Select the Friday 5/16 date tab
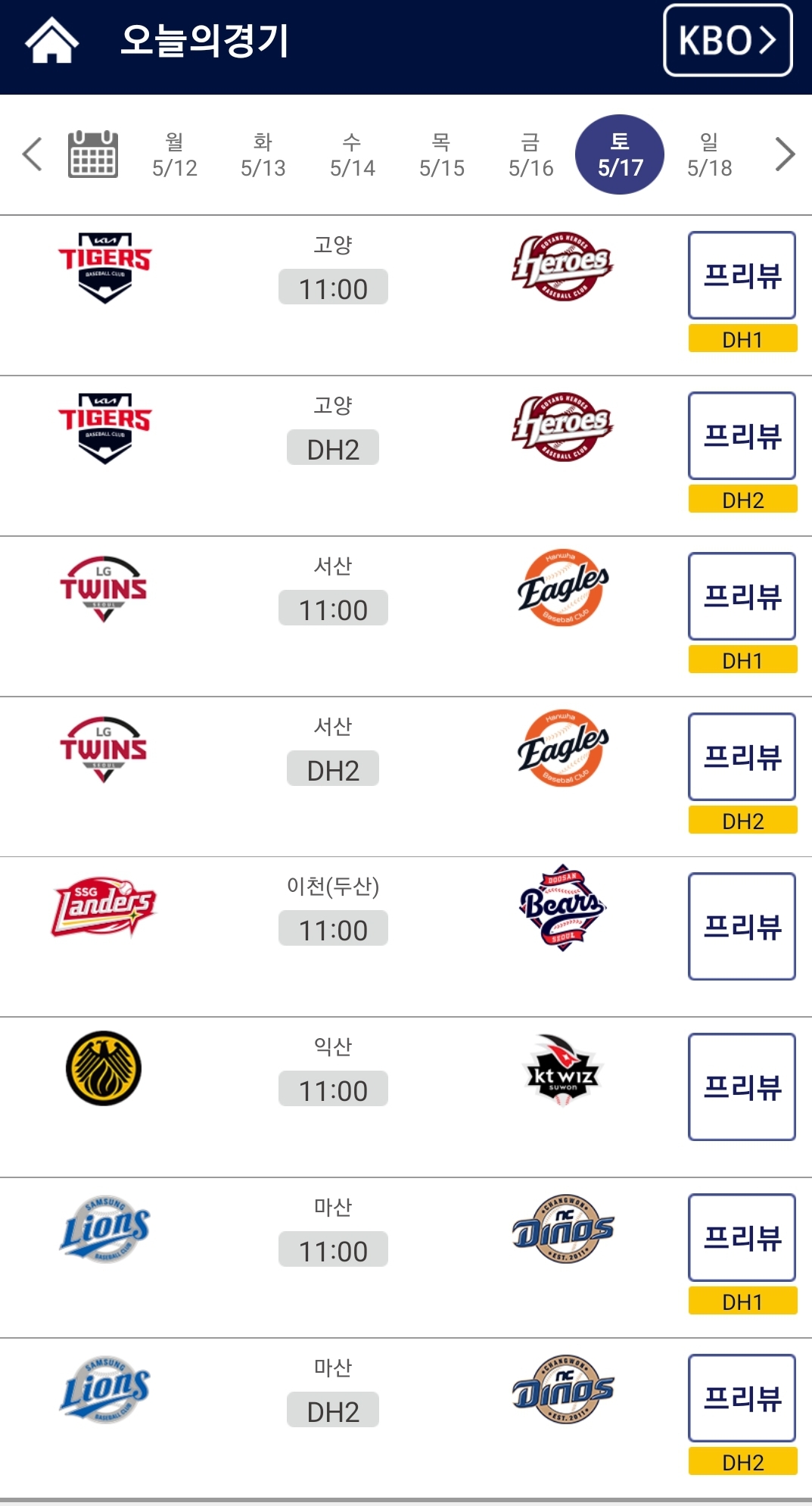The image size is (812, 1506). (530, 154)
